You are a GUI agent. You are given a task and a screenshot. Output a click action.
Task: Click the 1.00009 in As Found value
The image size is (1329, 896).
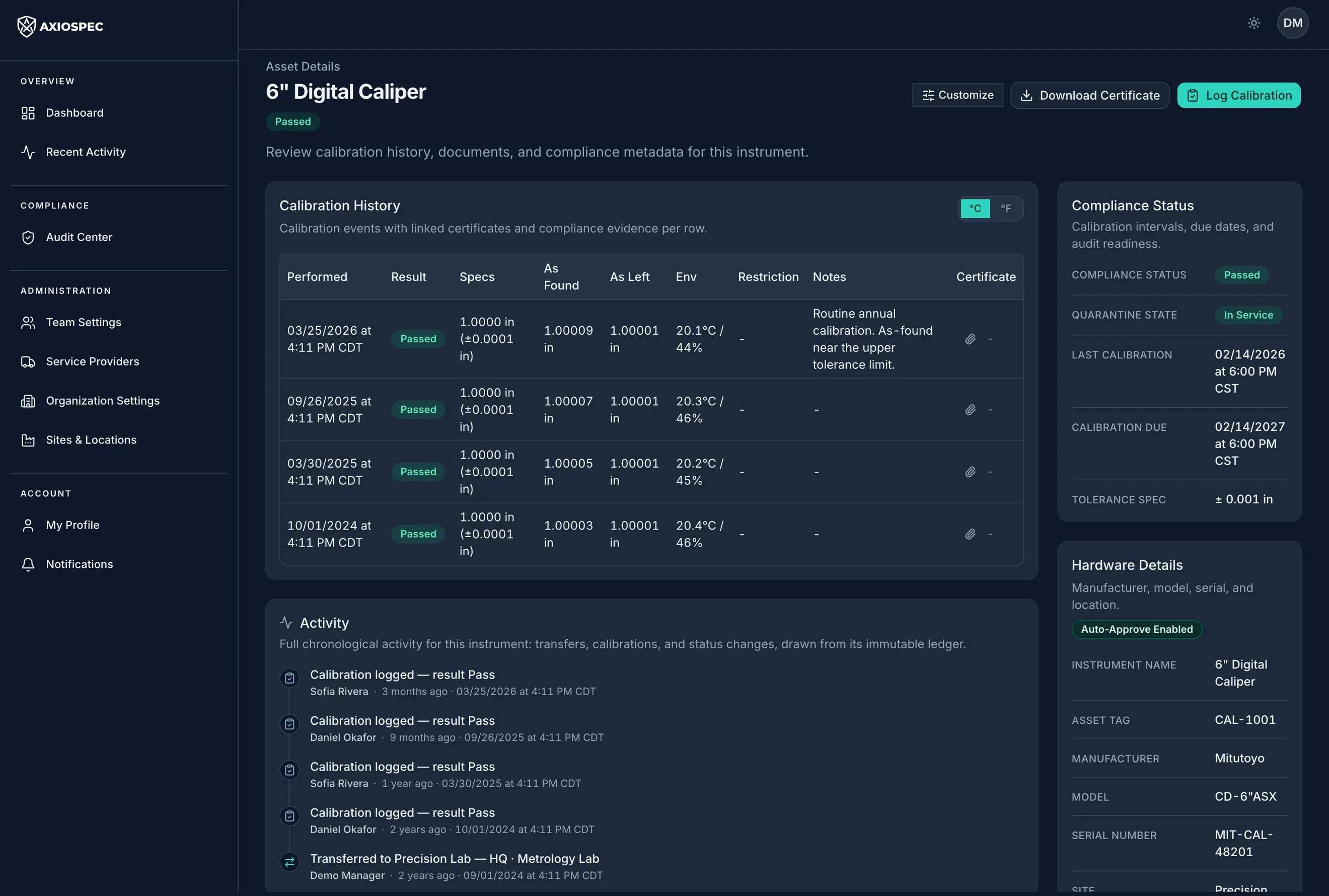tap(568, 339)
